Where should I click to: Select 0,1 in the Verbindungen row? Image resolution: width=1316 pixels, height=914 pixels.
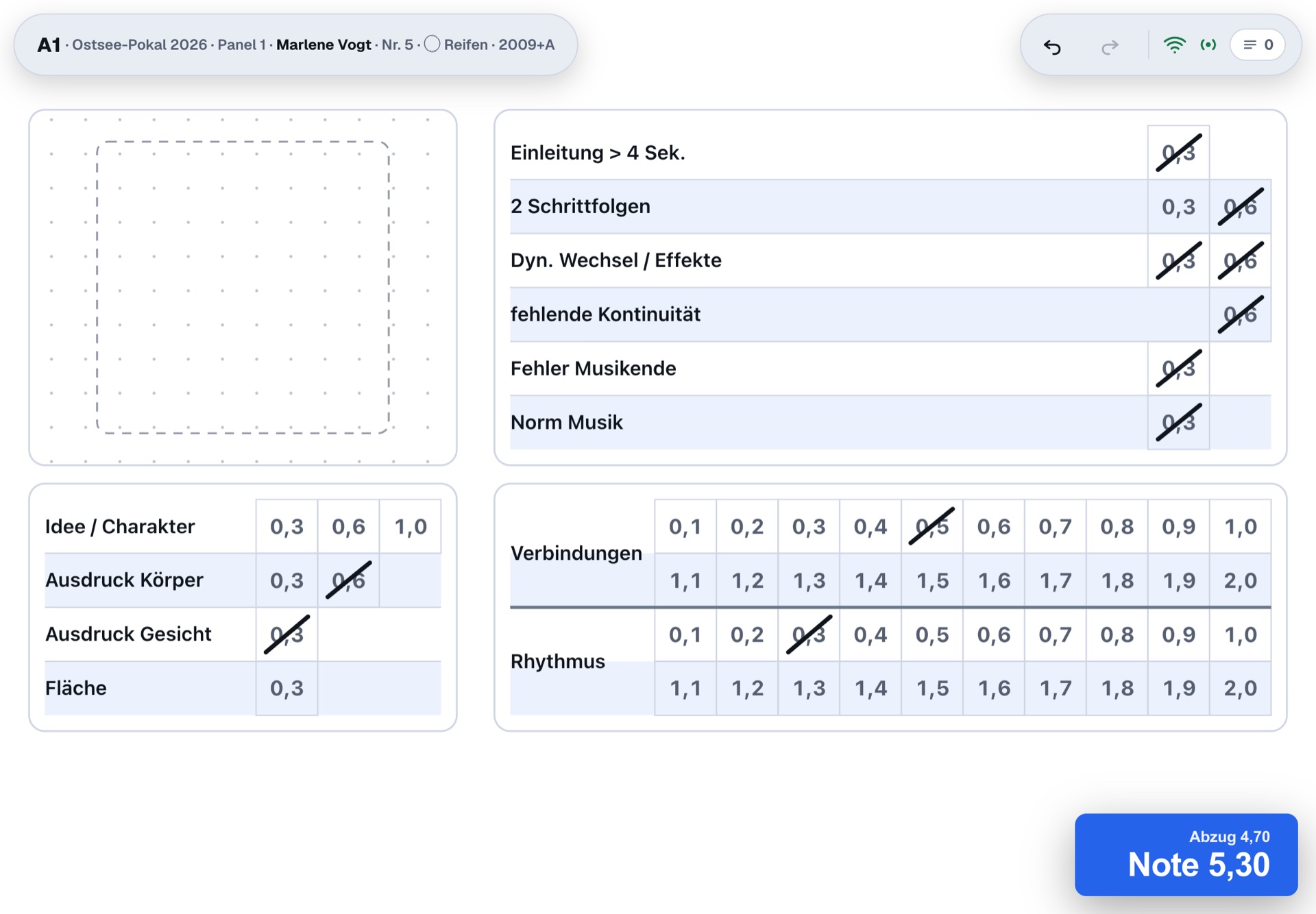(685, 526)
